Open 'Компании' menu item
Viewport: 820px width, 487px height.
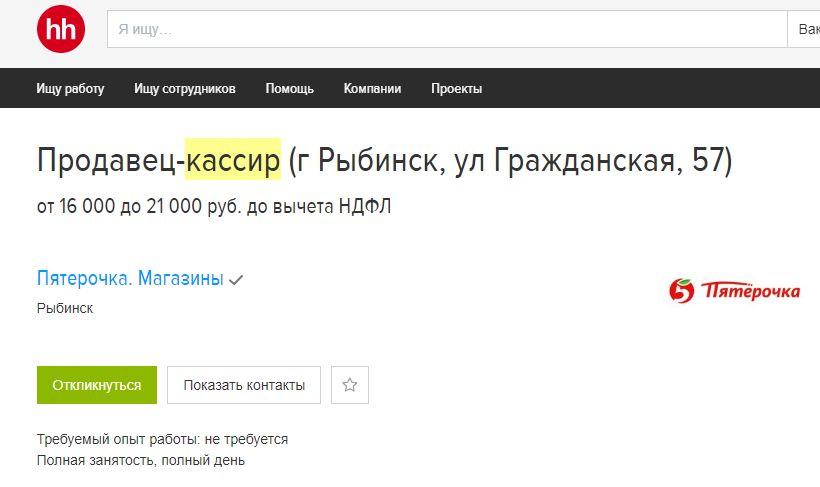372,88
